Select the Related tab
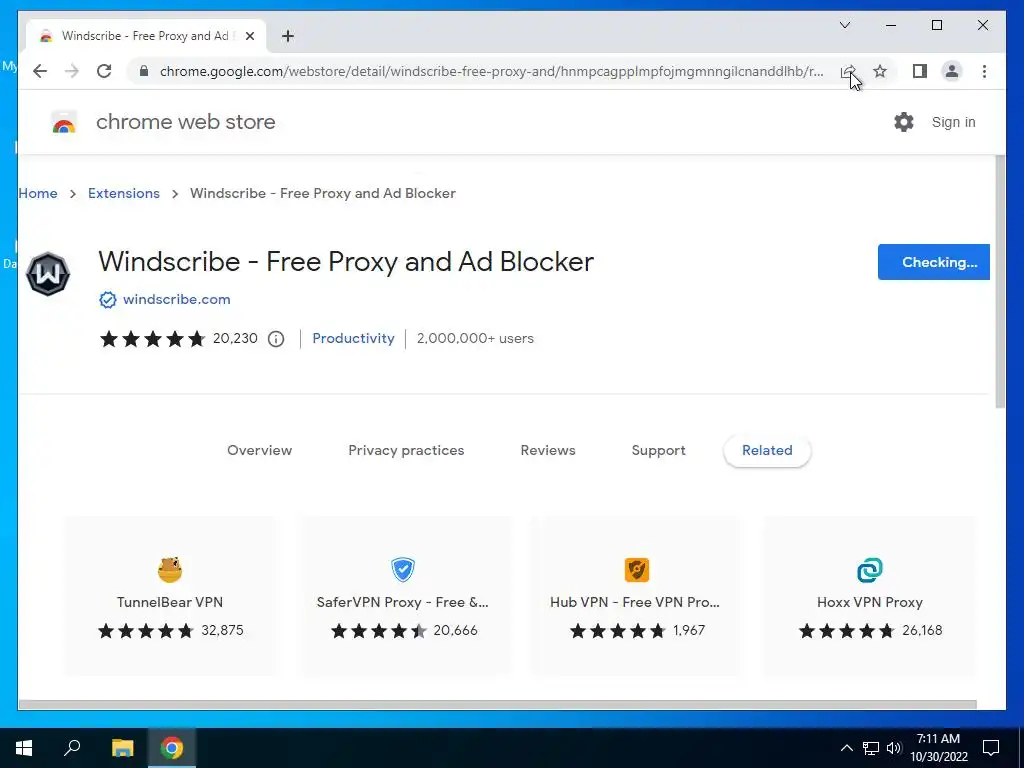 pyautogui.click(x=767, y=451)
